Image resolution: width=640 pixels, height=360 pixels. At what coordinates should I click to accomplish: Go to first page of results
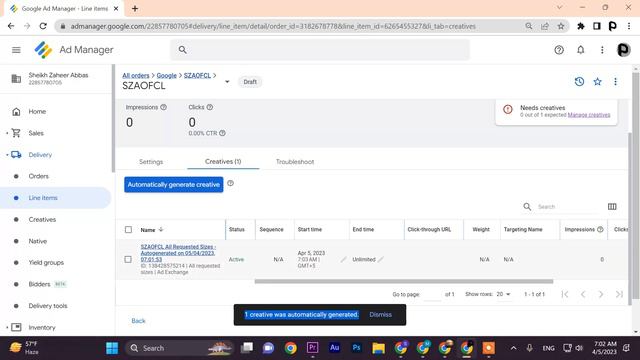[x=565, y=294]
